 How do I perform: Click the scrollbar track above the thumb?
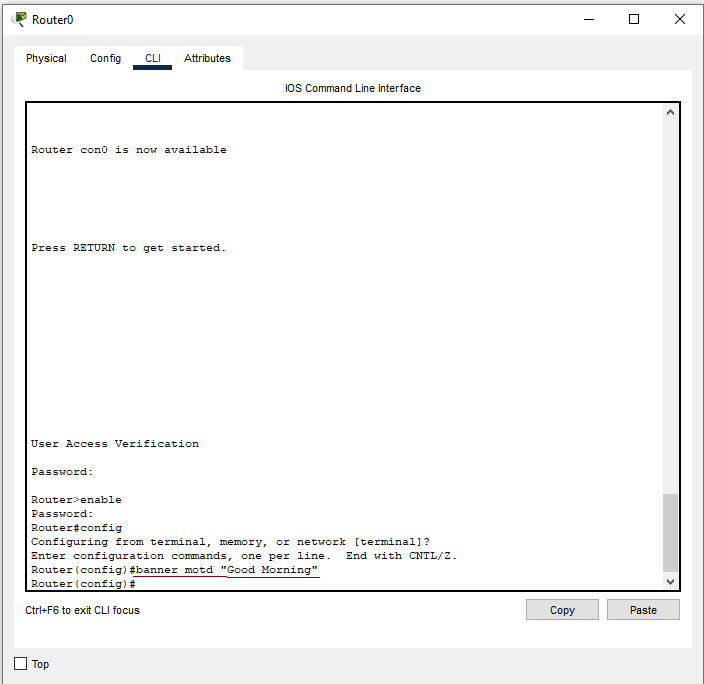(670, 300)
